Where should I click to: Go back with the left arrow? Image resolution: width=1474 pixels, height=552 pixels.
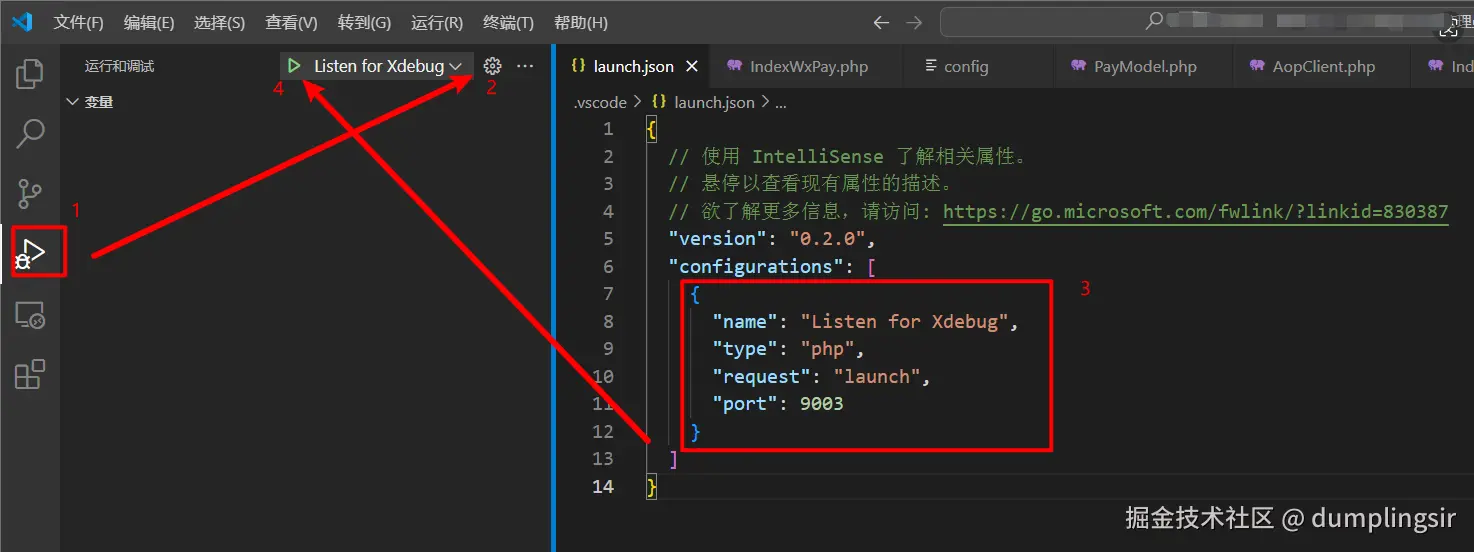(880, 22)
